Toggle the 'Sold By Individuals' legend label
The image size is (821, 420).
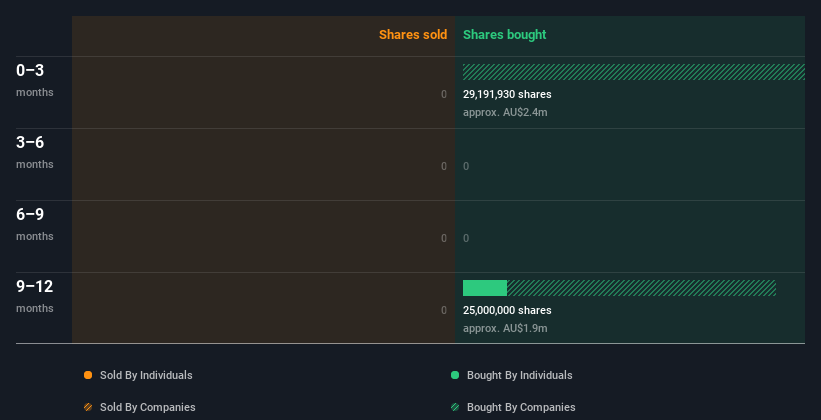coord(146,375)
